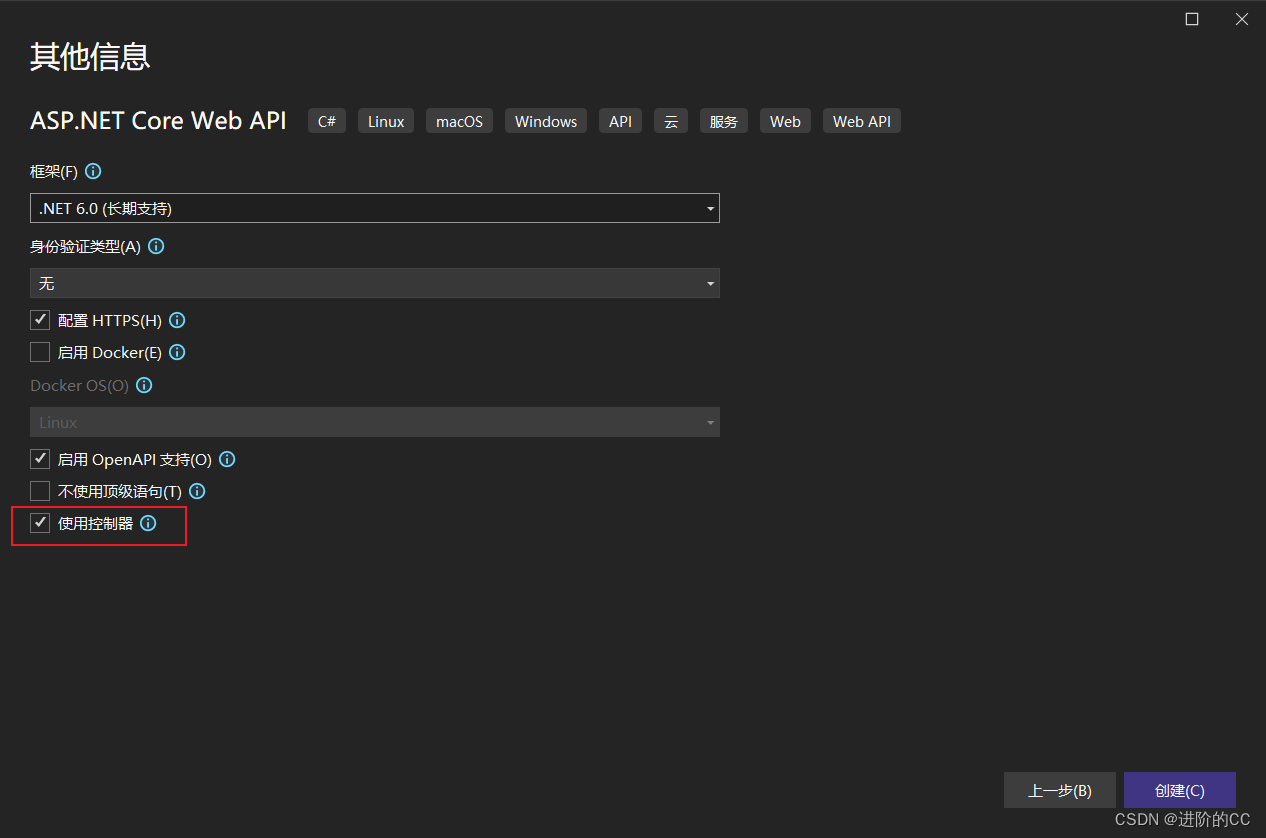Open the .NET 6.0 framework dropdown
The image size is (1266, 838).
click(x=375, y=208)
